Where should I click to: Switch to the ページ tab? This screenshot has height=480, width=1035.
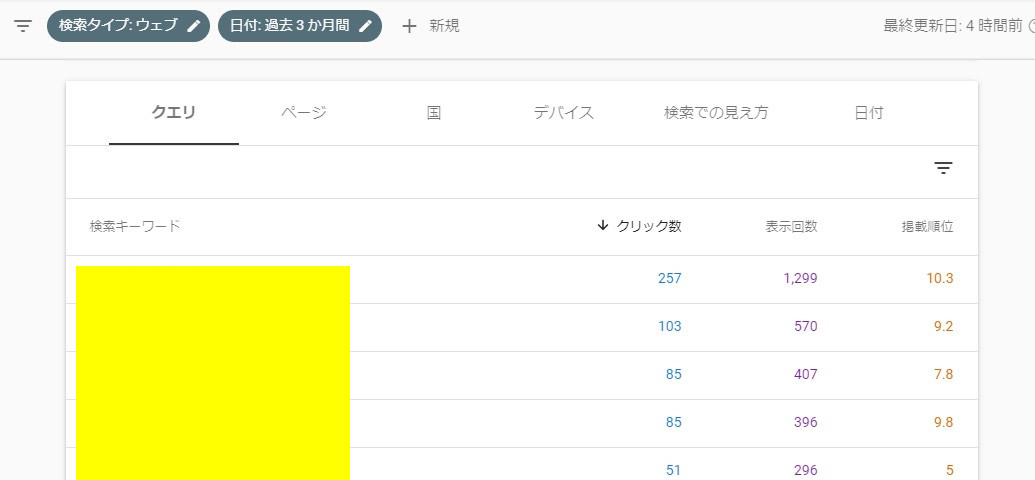tap(304, 113)
